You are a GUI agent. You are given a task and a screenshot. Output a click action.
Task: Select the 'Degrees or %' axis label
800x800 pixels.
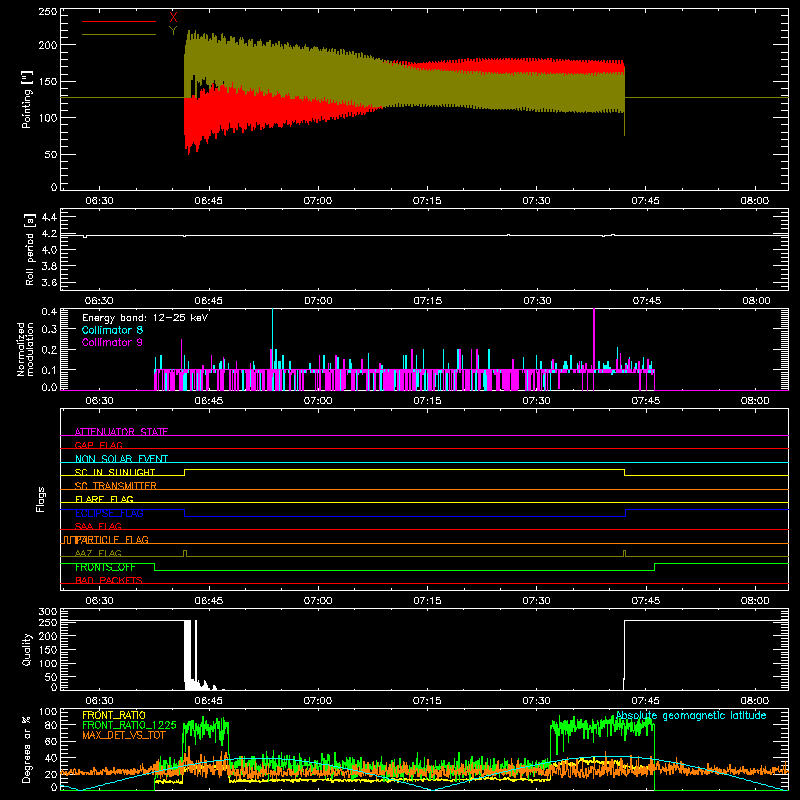[x=27, y=749]
